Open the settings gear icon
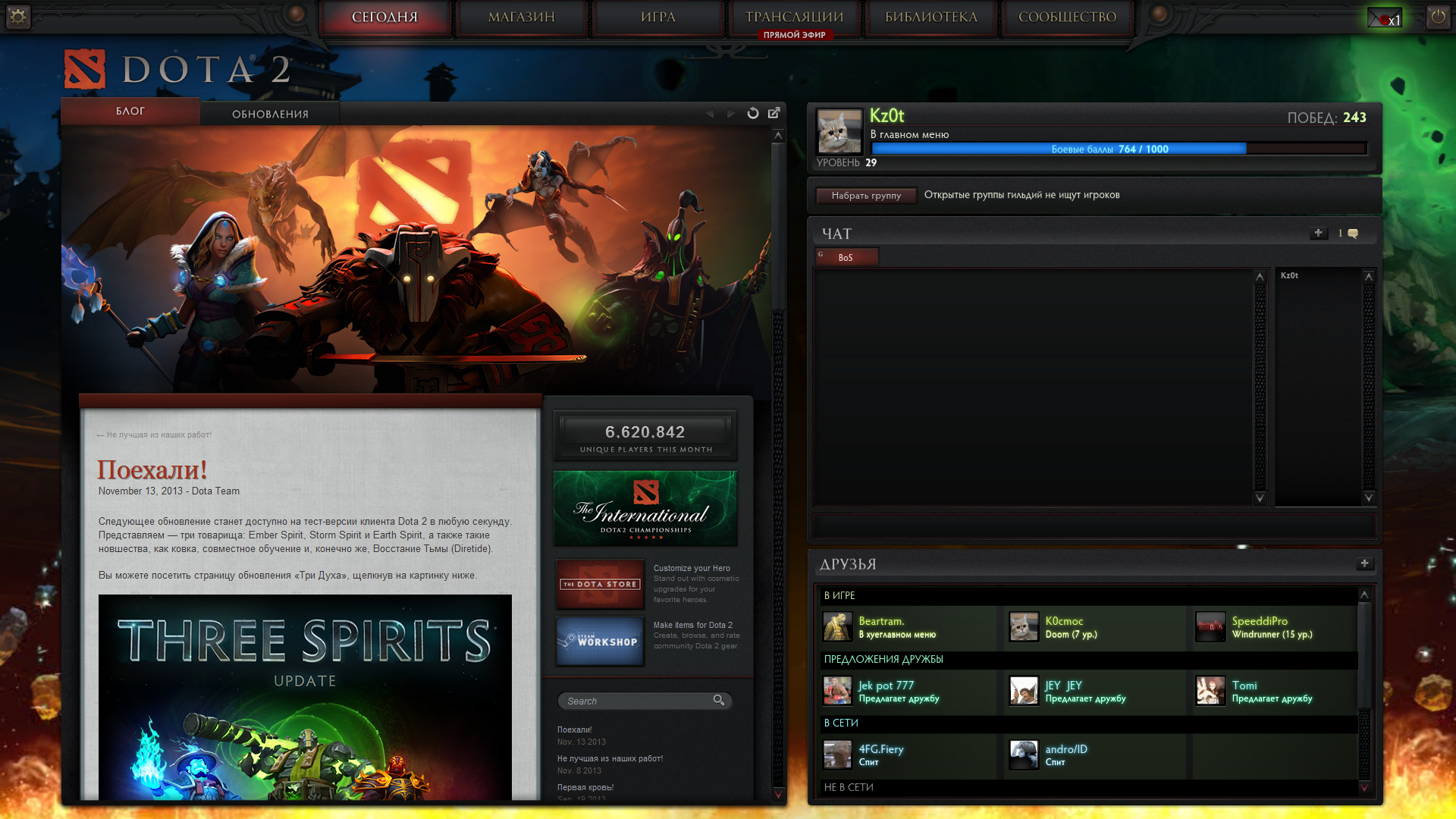Screen dimensions: 1456x819 click(x=18, y=16)
